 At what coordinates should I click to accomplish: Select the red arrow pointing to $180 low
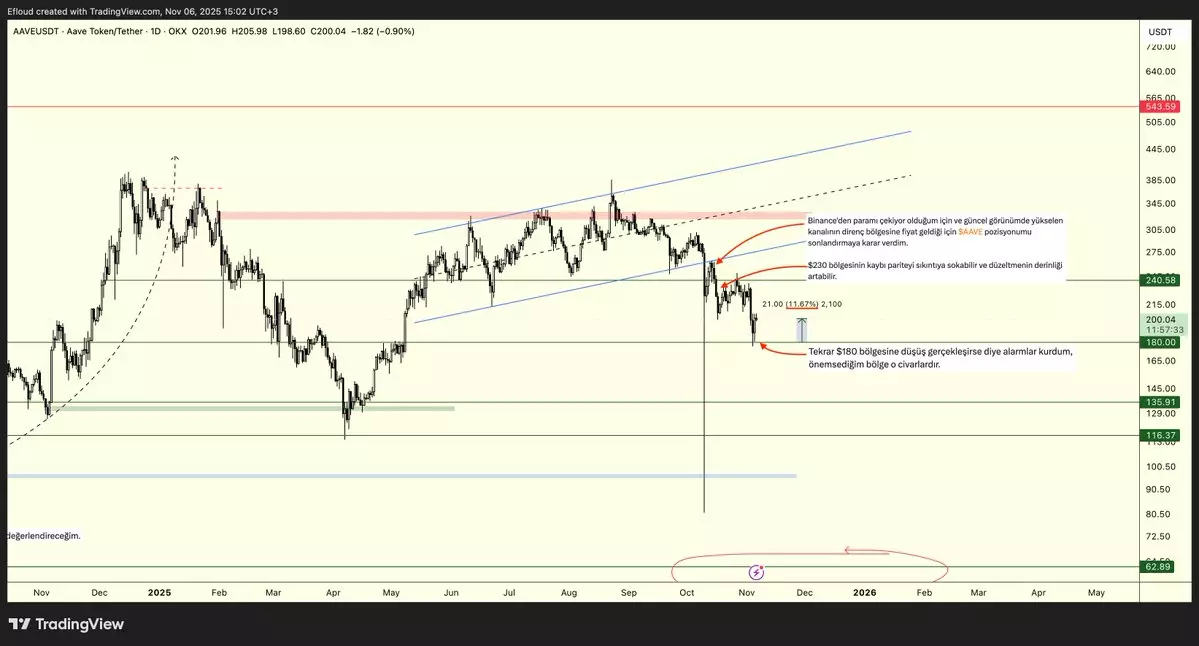780,350
